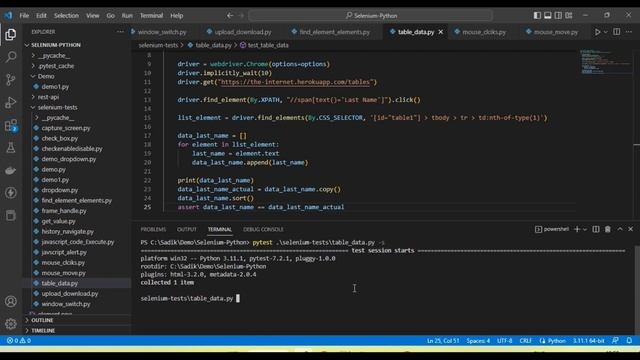This screenshot has width=640, height=360.
Task: Open the Explorer view in activity bar
Action: click(x=11, y=35)
